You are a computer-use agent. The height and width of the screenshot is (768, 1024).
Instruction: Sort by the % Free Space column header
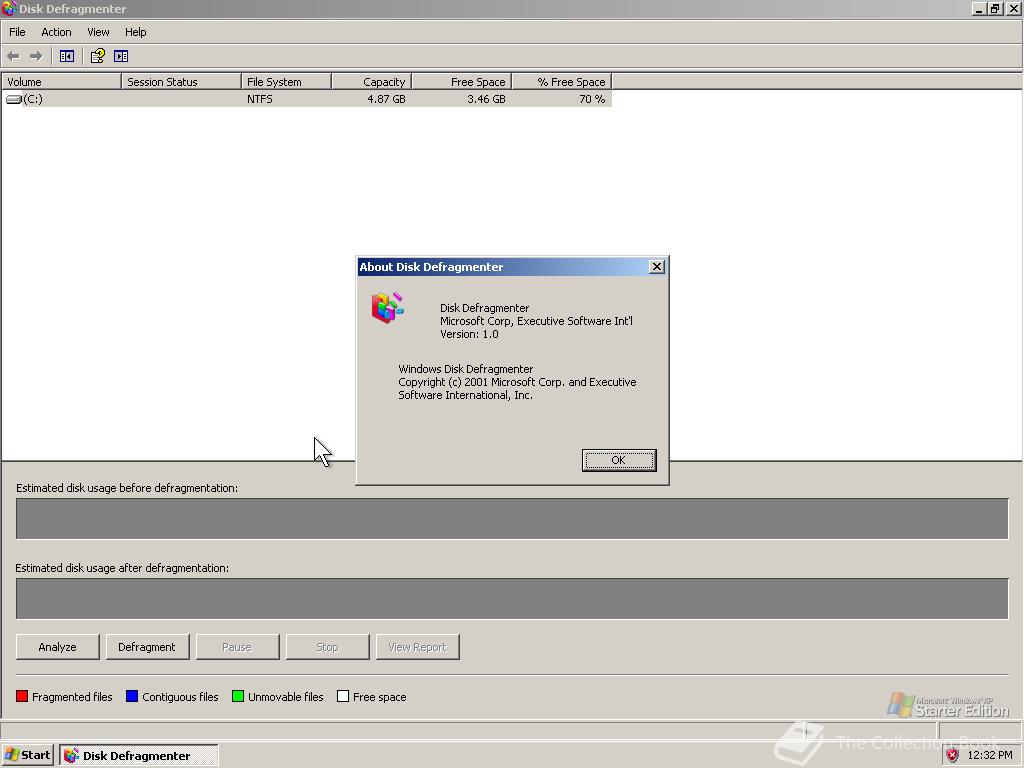562,82
